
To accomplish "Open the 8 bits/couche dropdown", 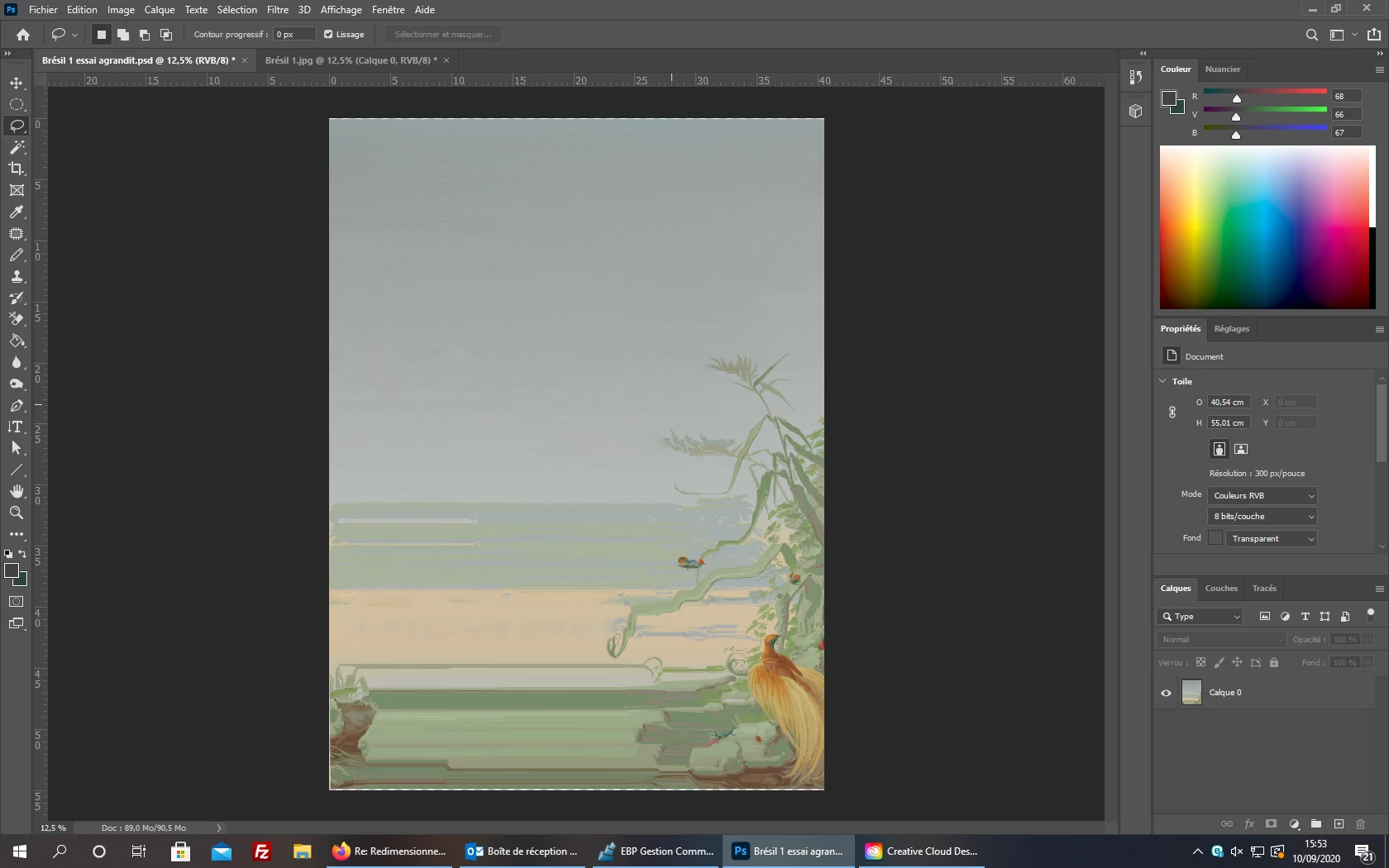I will 1263,517.
